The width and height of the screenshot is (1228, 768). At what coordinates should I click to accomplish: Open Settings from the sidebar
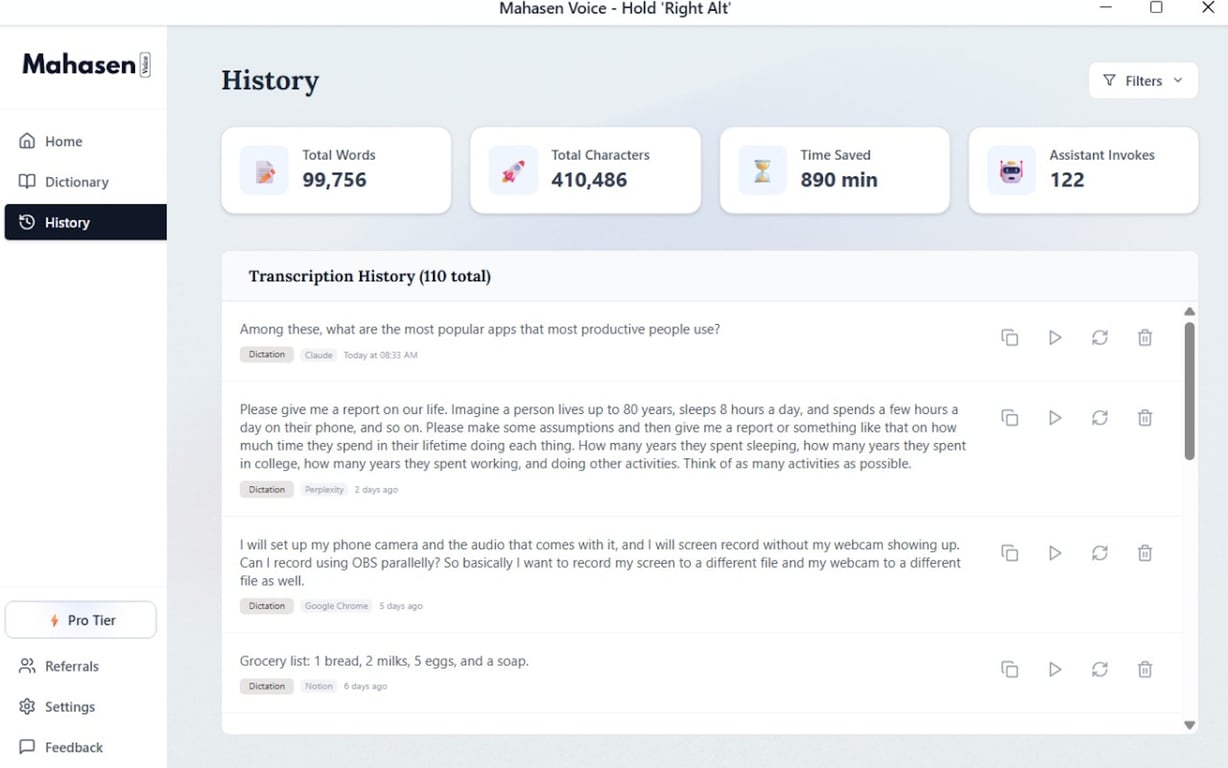(69, 707)
